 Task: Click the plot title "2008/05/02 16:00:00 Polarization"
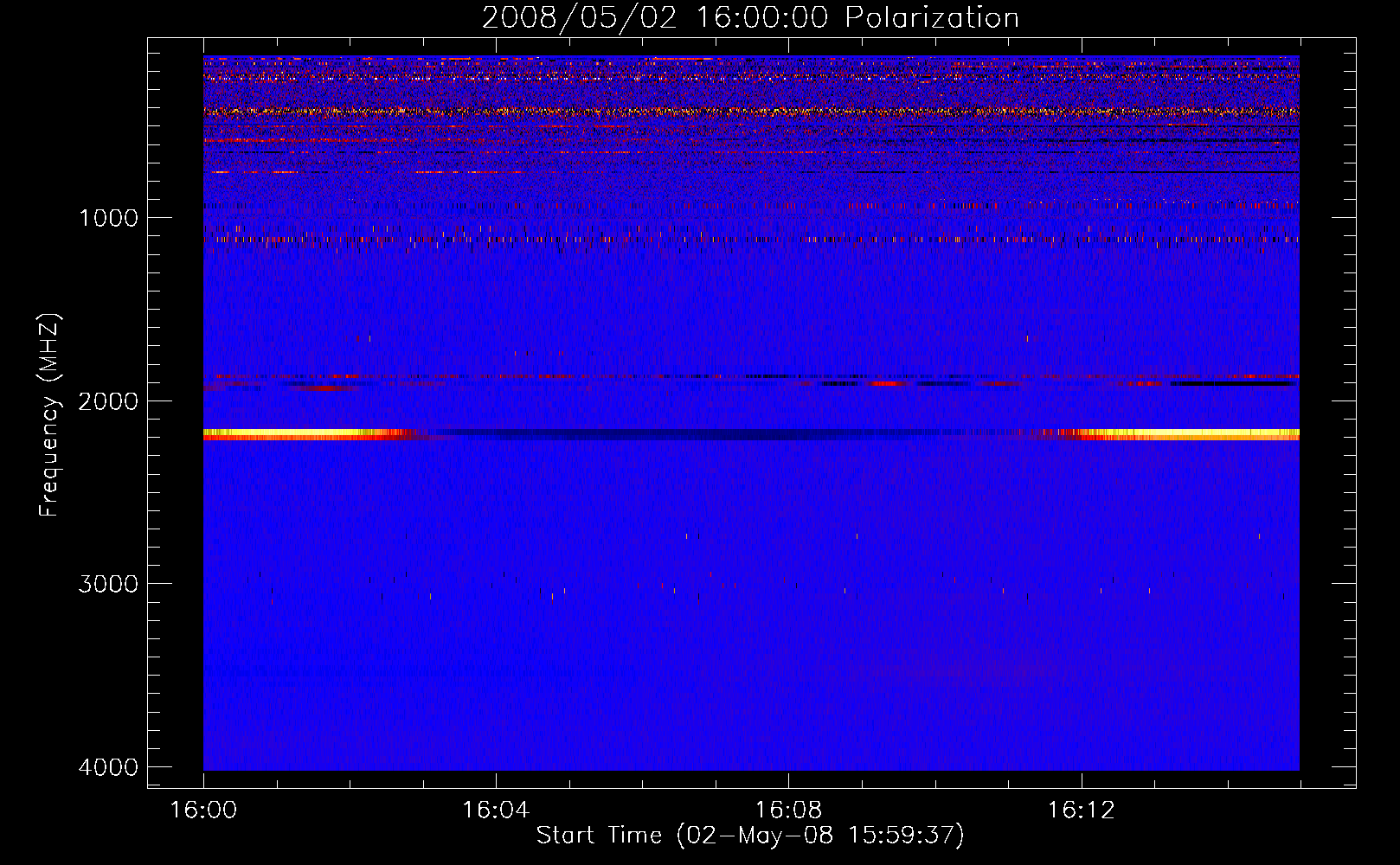click(750, 18)
